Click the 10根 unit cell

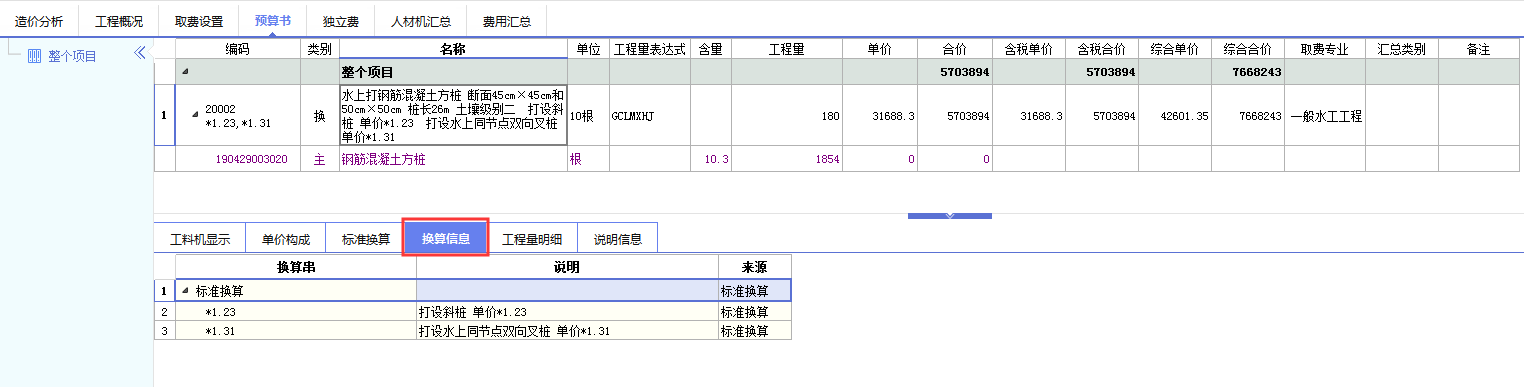(589, 116)
